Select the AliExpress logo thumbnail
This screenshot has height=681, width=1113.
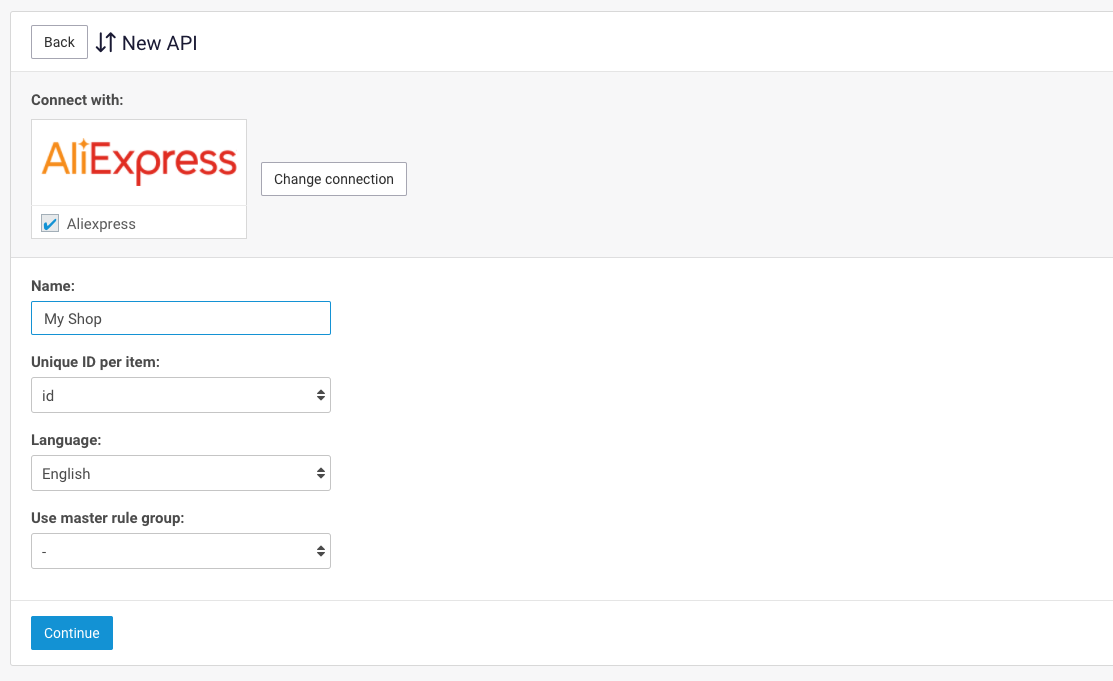click(x=139, y=163)
